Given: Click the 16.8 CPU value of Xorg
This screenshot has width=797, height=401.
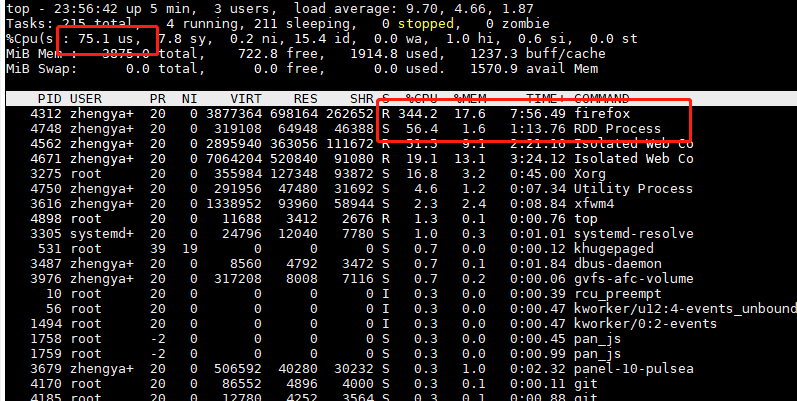Looking at the screenshot, I should pos(422,174).
